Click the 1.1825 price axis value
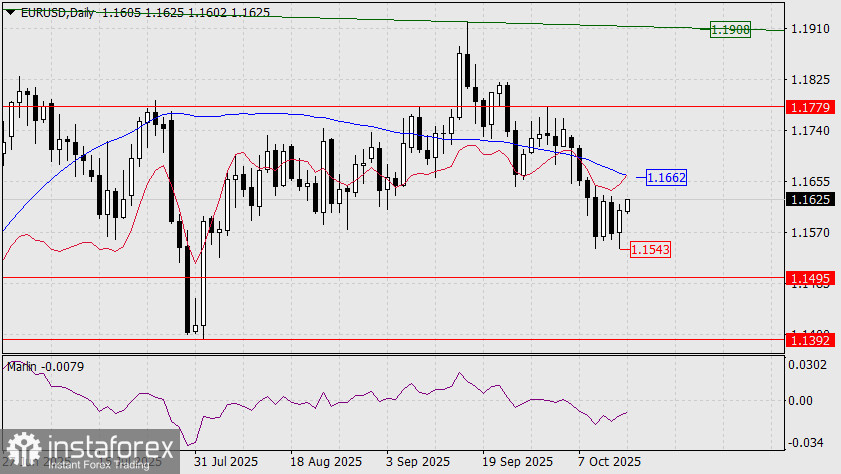The width and height of the screenshot is (841, 474). pos(810,80)
